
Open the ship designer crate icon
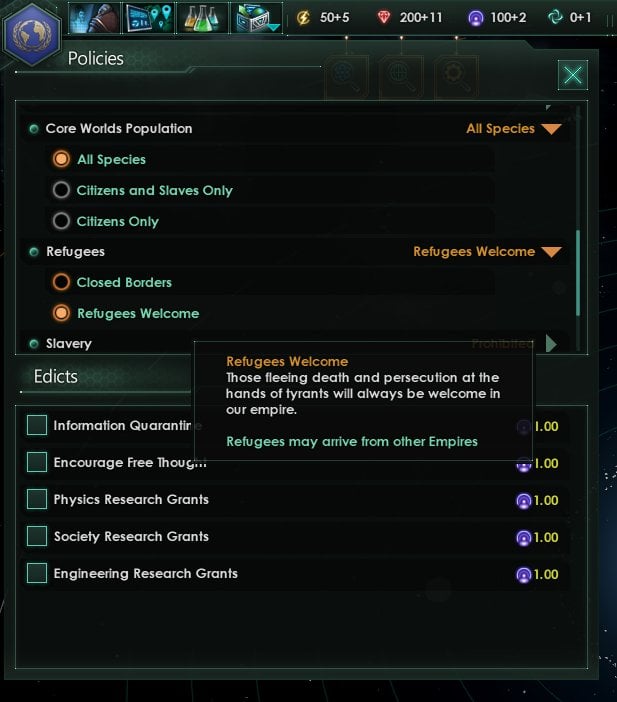(x=257, y=17)
